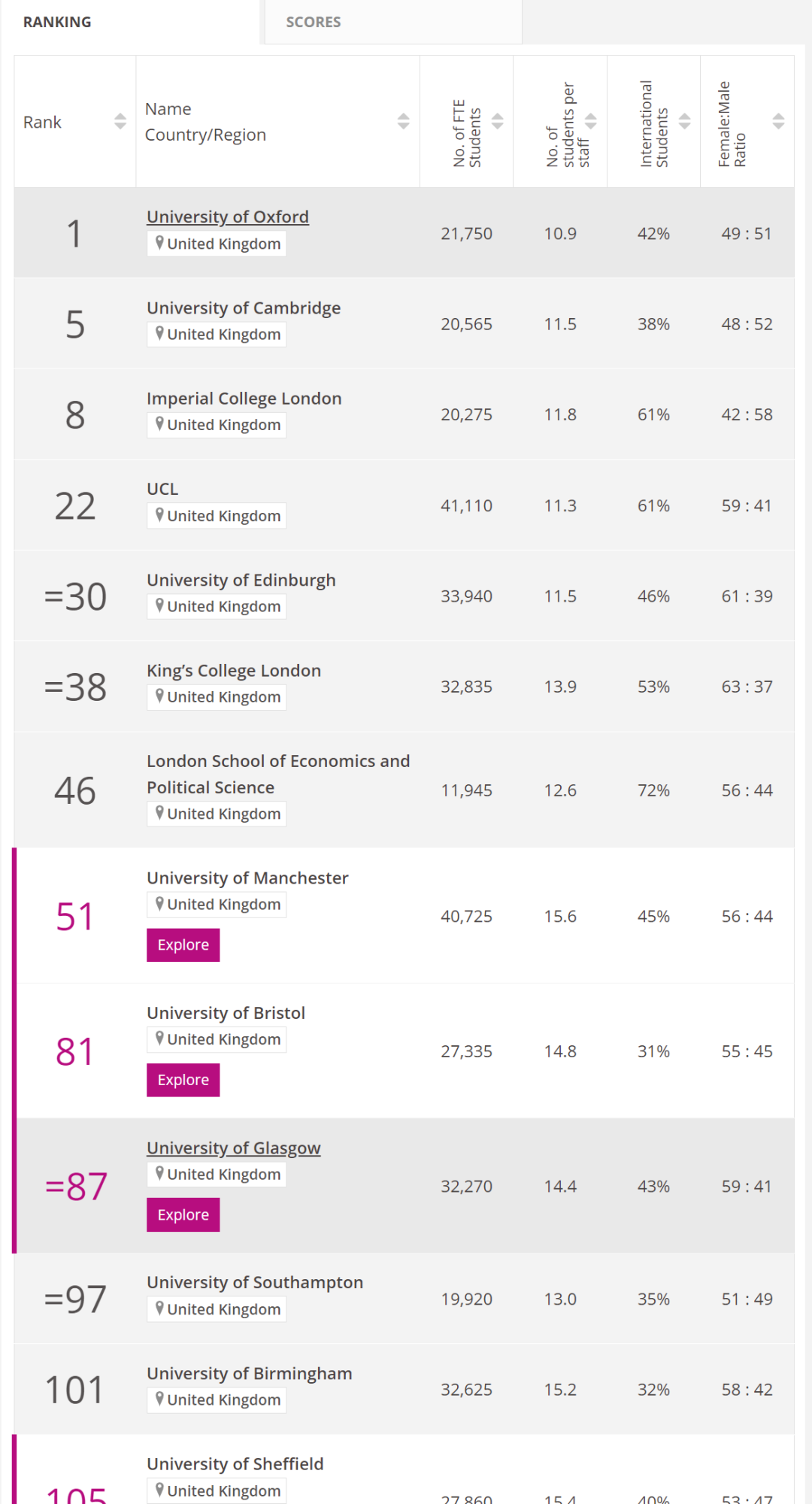This screenshot has width=812, height=1504.
Task: Sort by No. of FTE Students
Action: pos(497,121)
